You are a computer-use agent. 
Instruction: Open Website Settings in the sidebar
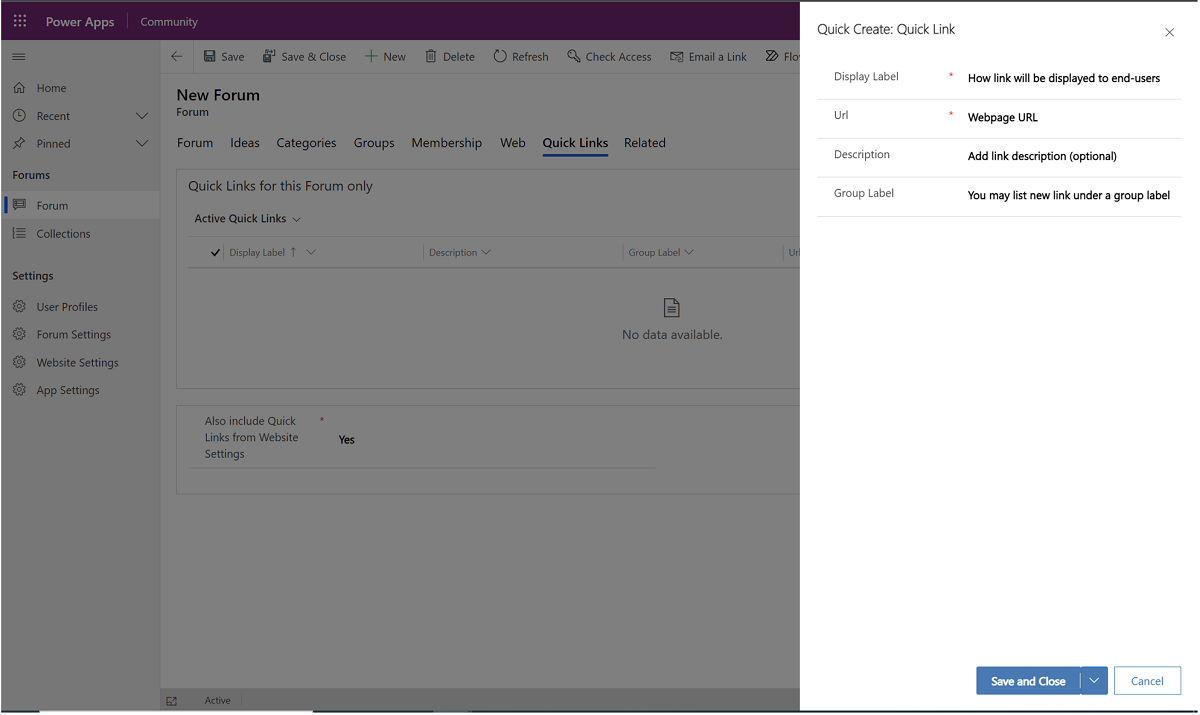[77, 363]
